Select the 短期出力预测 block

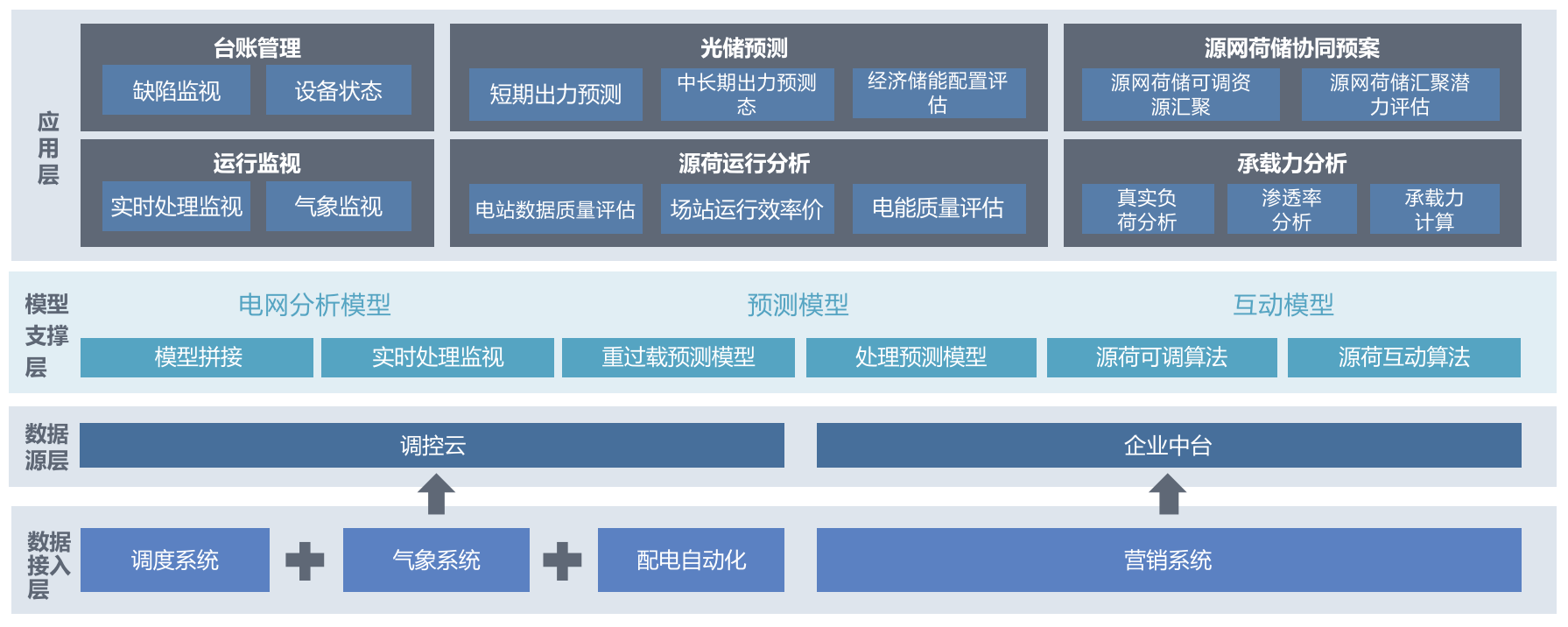(x=555, y=94)
